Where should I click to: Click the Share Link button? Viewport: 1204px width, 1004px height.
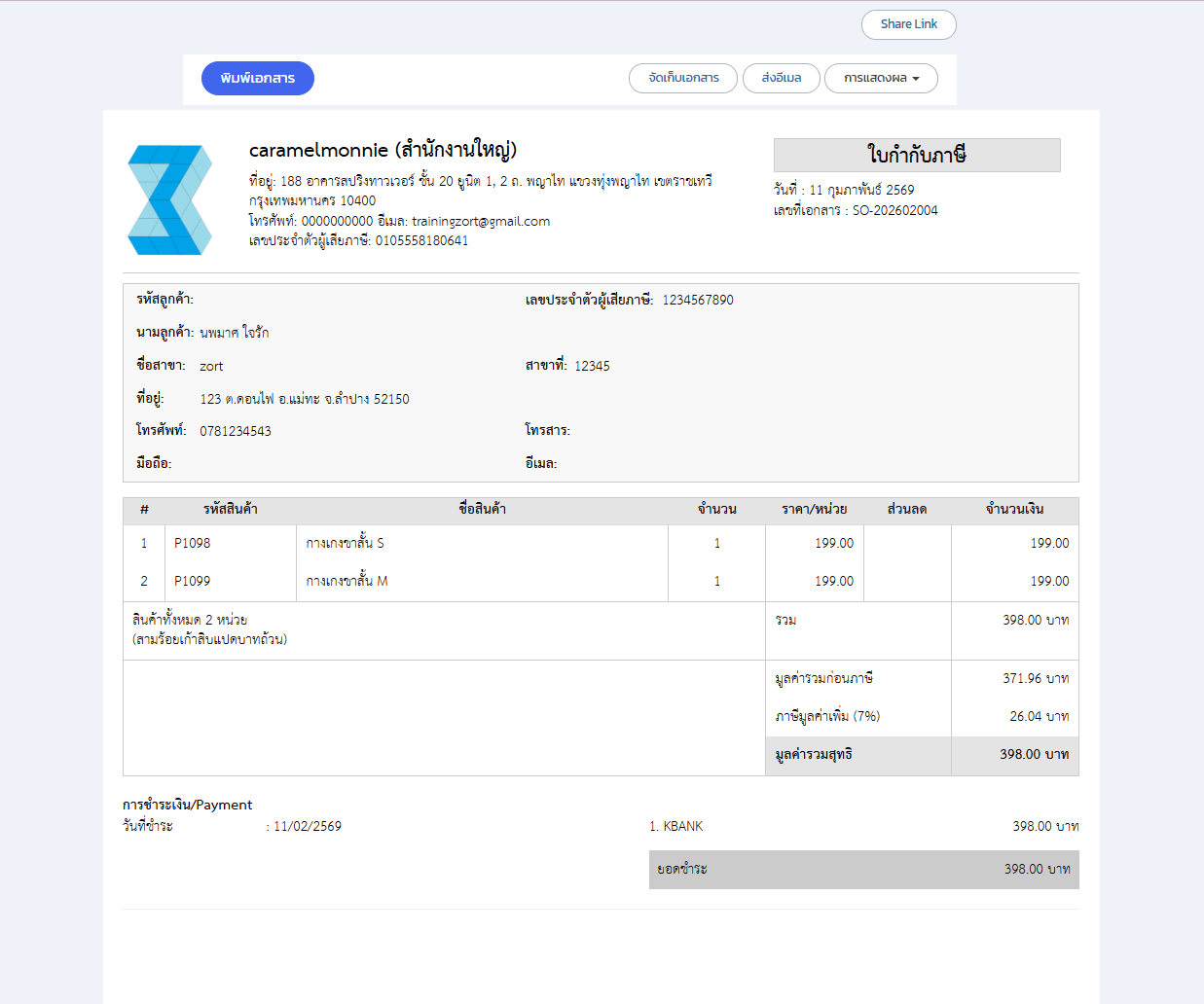coord(908,24)
